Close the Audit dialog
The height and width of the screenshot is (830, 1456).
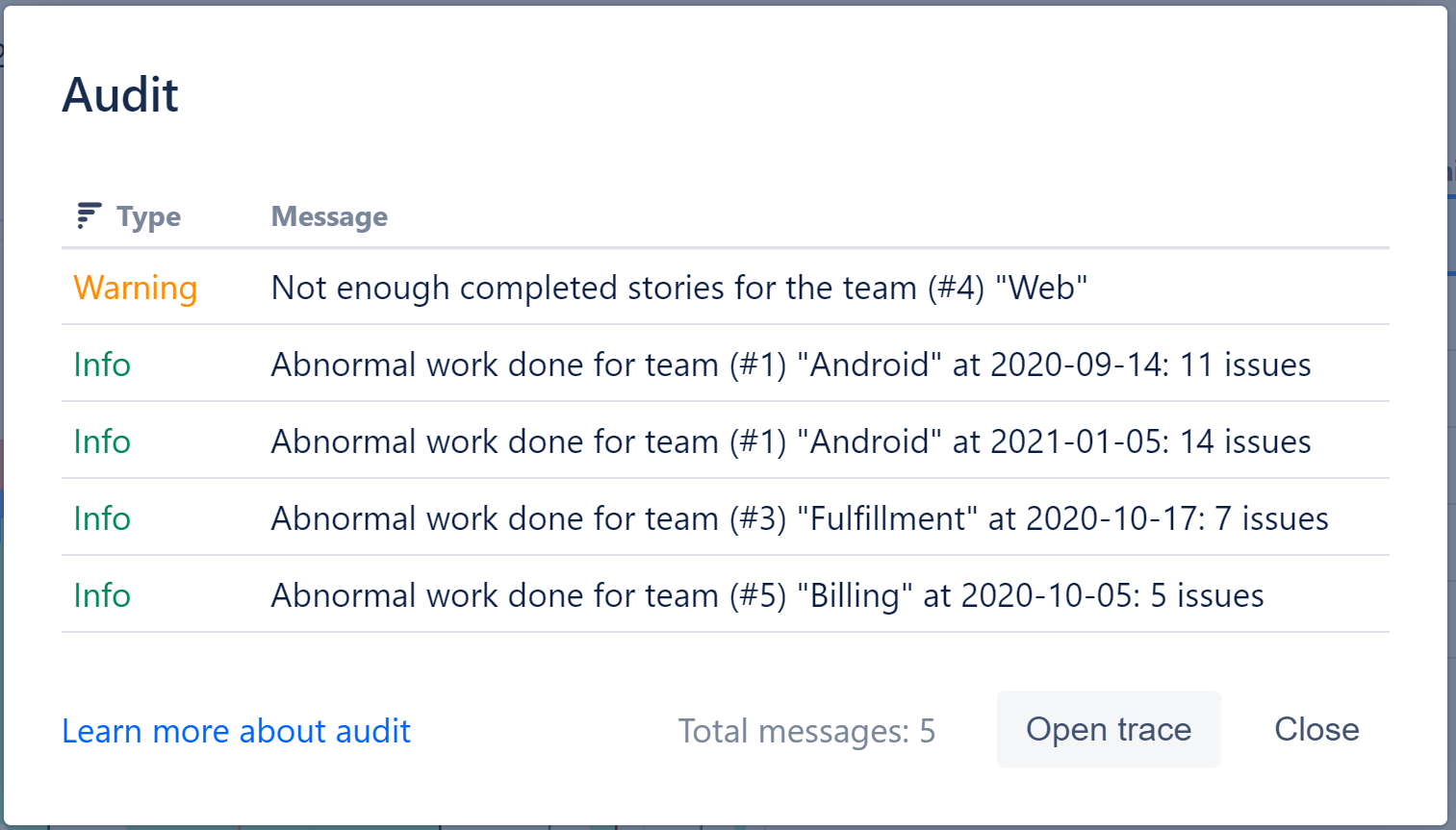click(x=1316, y=729)
